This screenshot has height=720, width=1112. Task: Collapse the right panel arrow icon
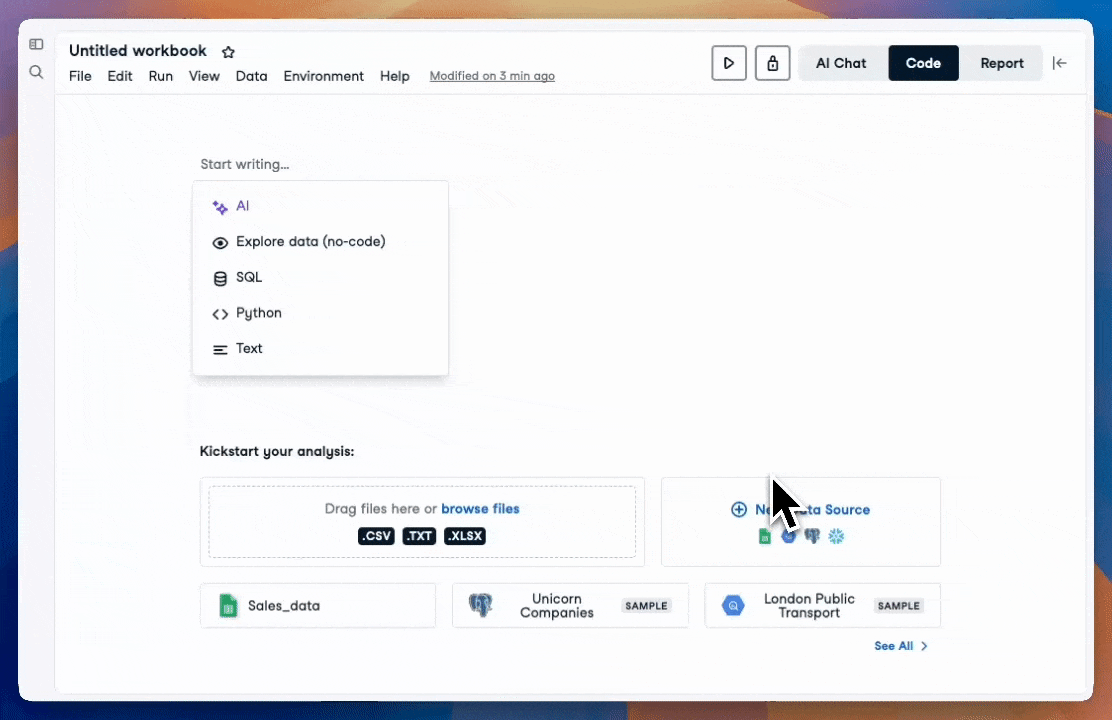(x=1060, y=63)
